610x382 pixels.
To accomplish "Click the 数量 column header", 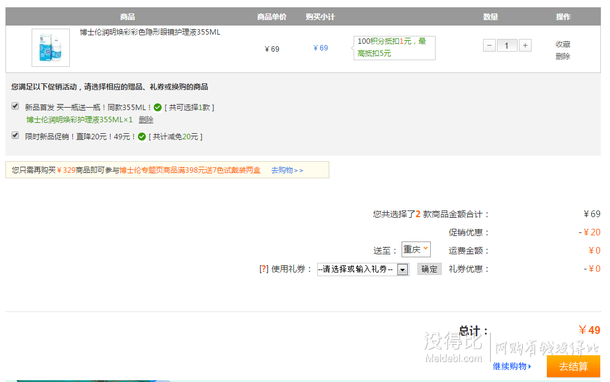I will click(491, 17).
